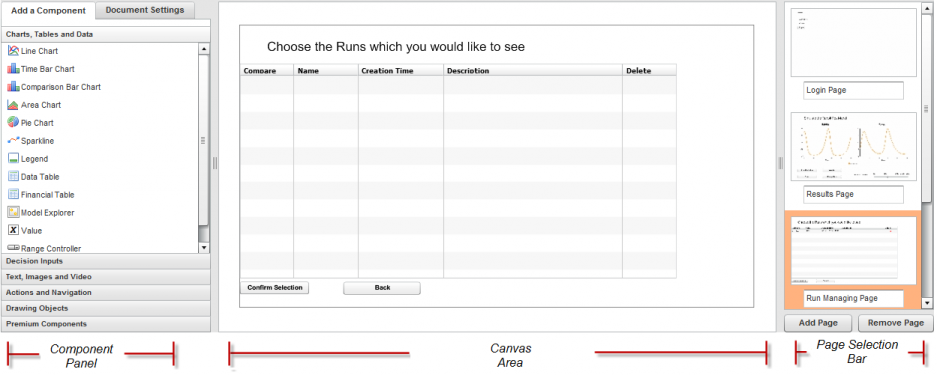The image size is (937, 375).
Task: Click the Delete column header
Action: click(x=650, y=70)
